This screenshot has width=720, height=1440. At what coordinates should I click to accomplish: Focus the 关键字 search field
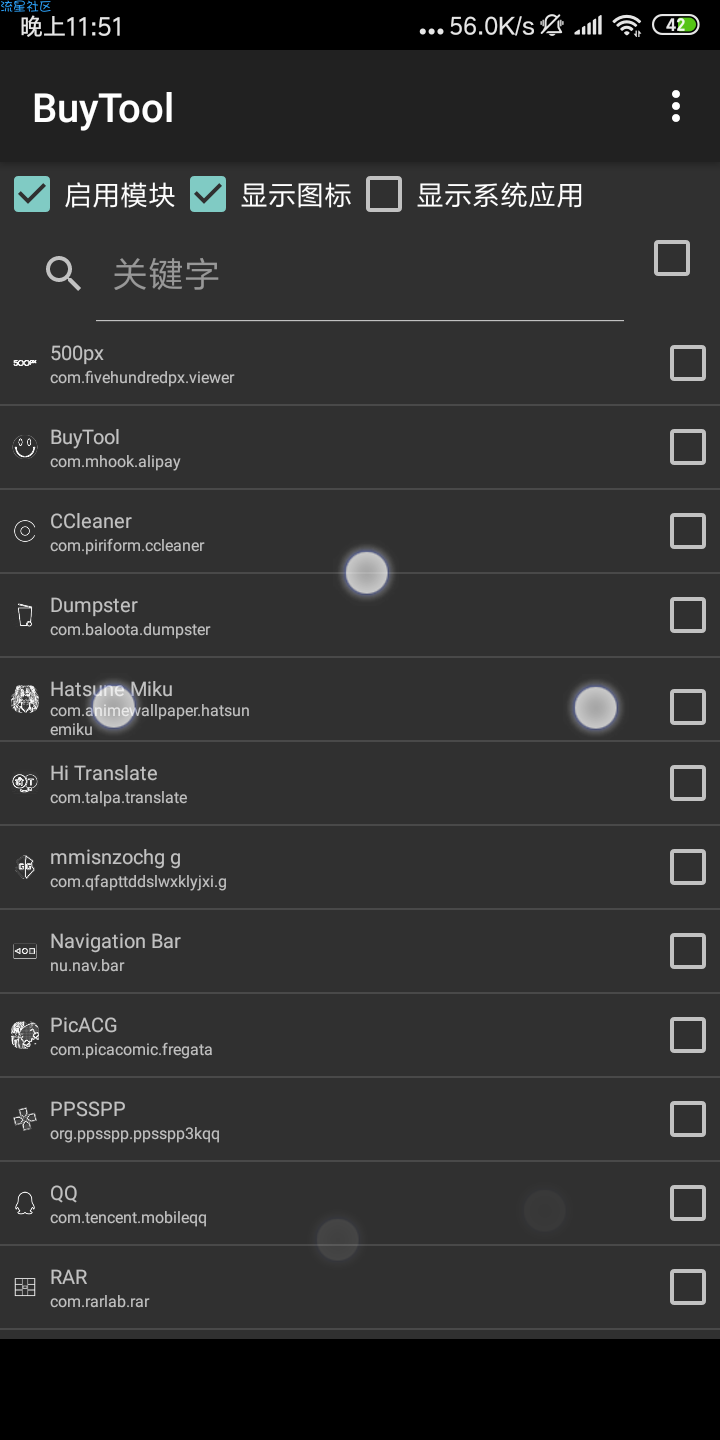[x=360, y=275]
